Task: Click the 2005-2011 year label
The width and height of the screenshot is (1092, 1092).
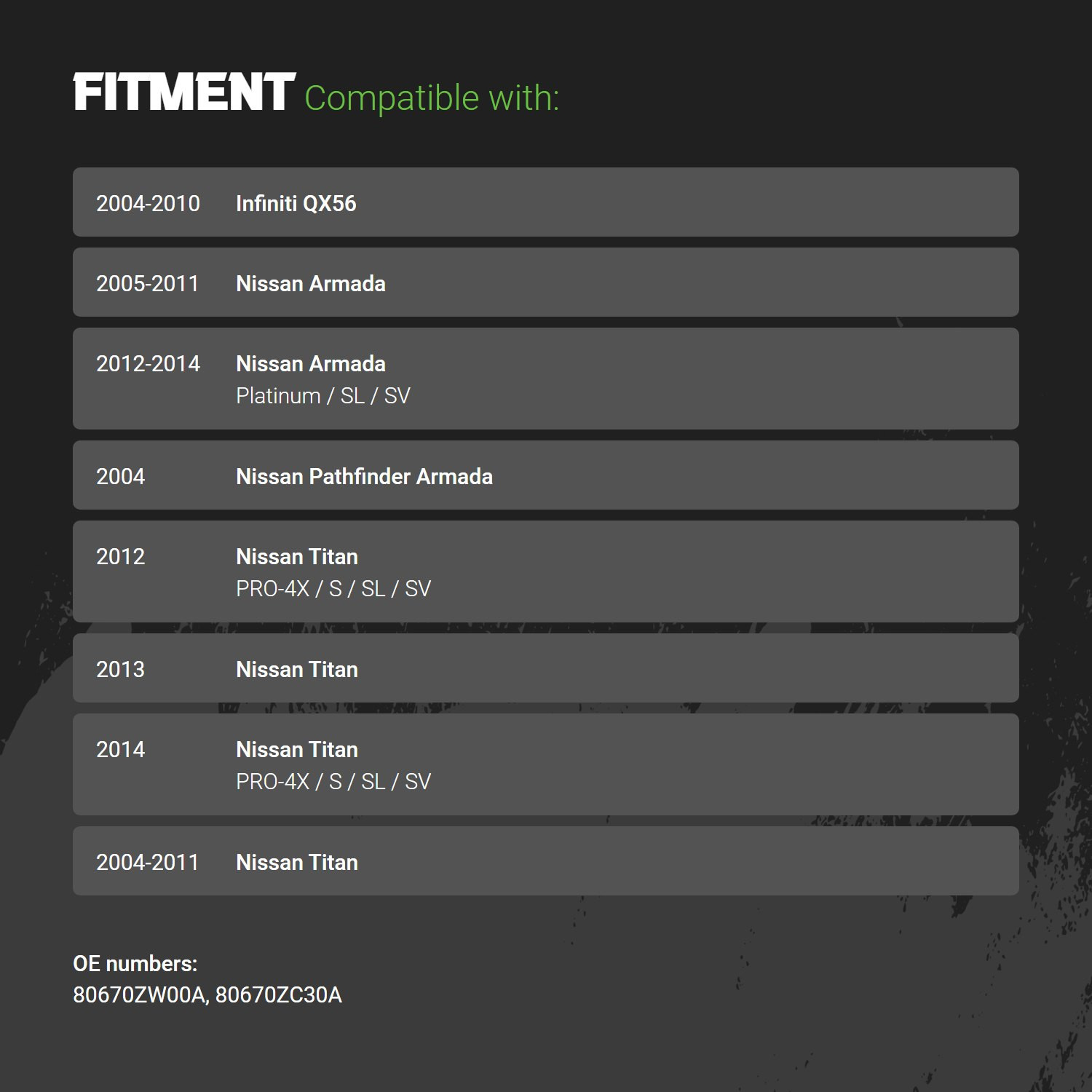Action: [148, 283]
